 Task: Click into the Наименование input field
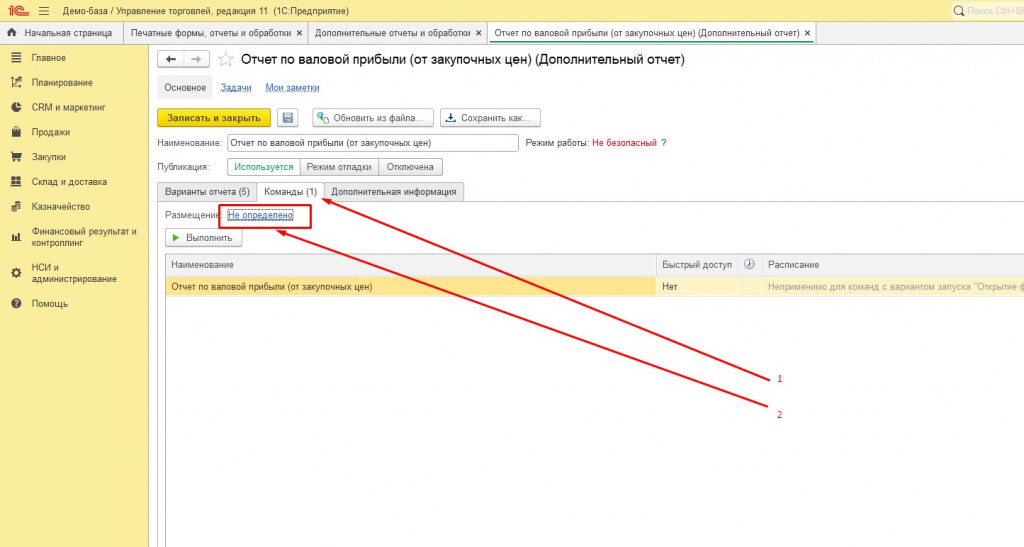tap(372, 143)
